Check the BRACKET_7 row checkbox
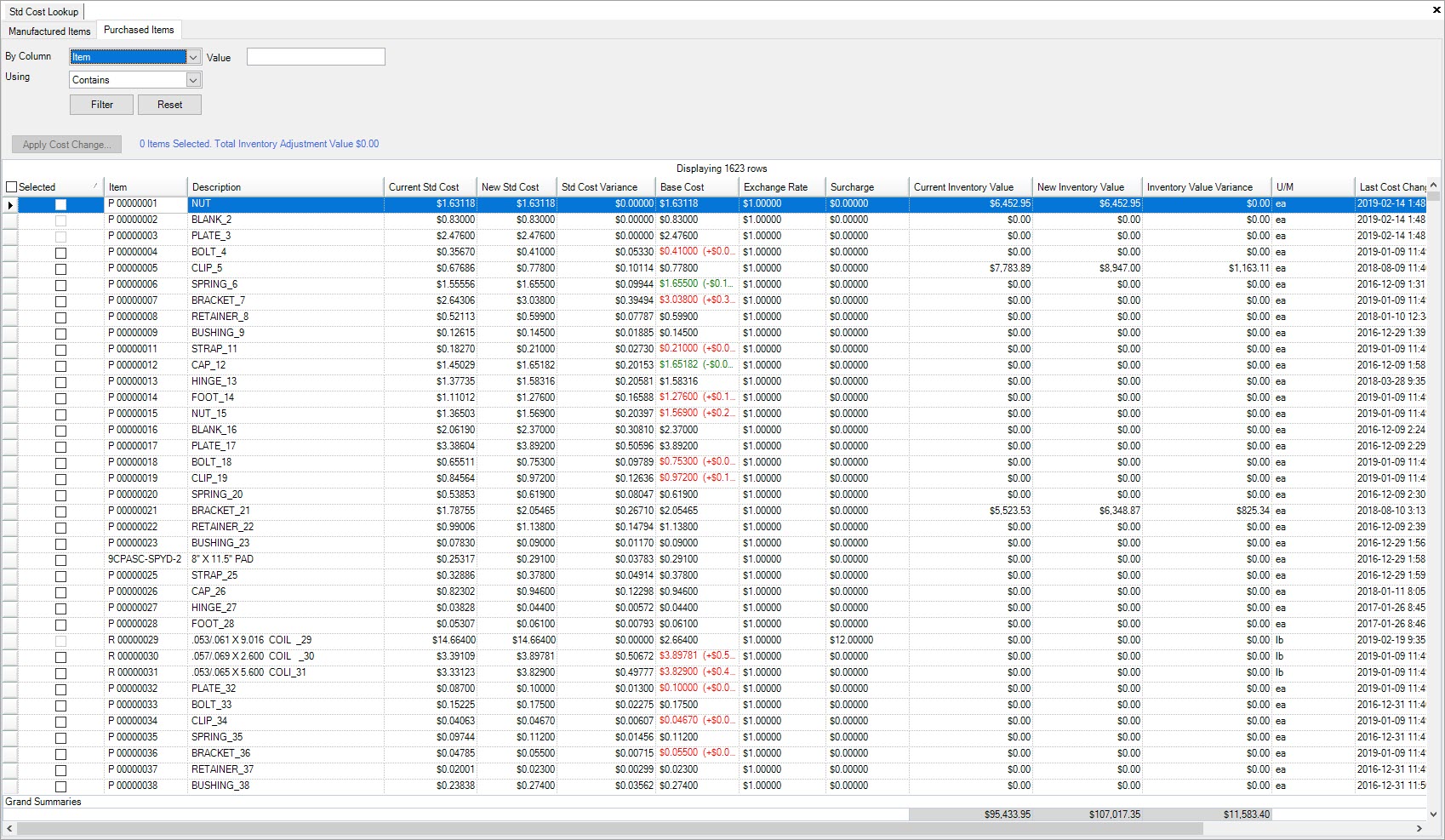The width and height of the screenshot is (1445, 840). pos(60,301)
